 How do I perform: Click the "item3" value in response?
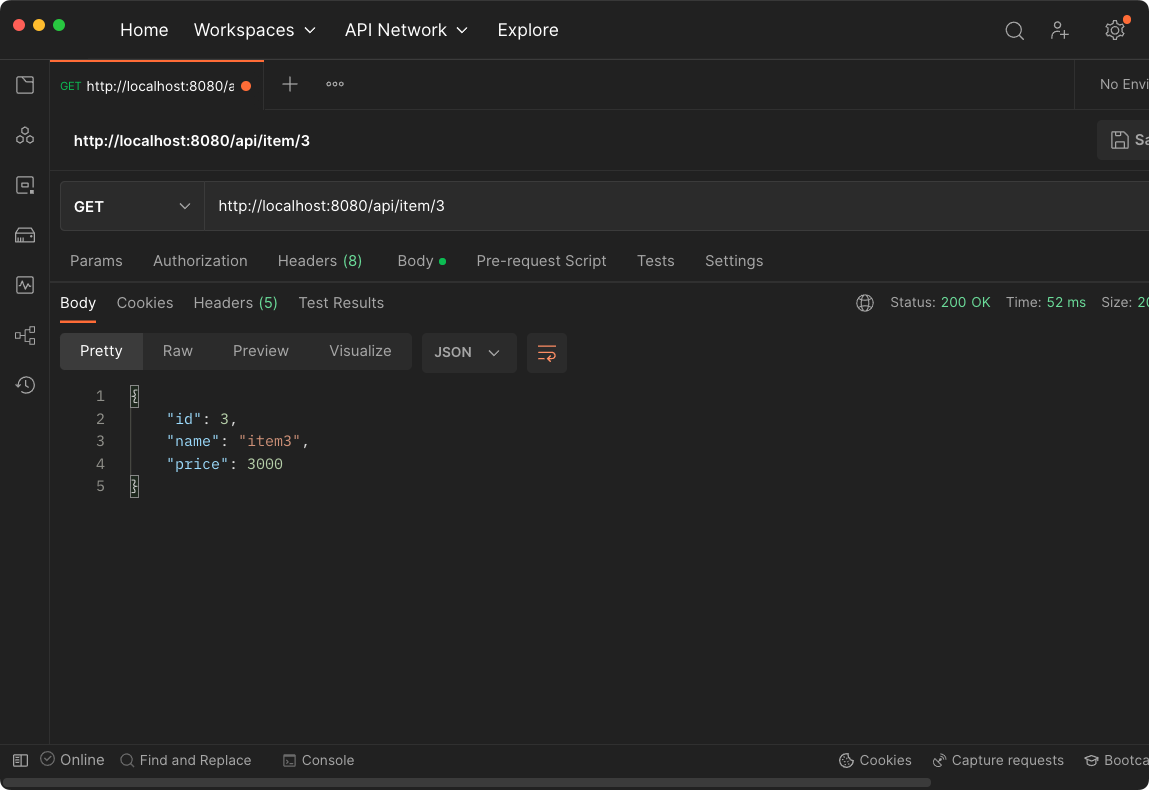click(x=269, y=441)
